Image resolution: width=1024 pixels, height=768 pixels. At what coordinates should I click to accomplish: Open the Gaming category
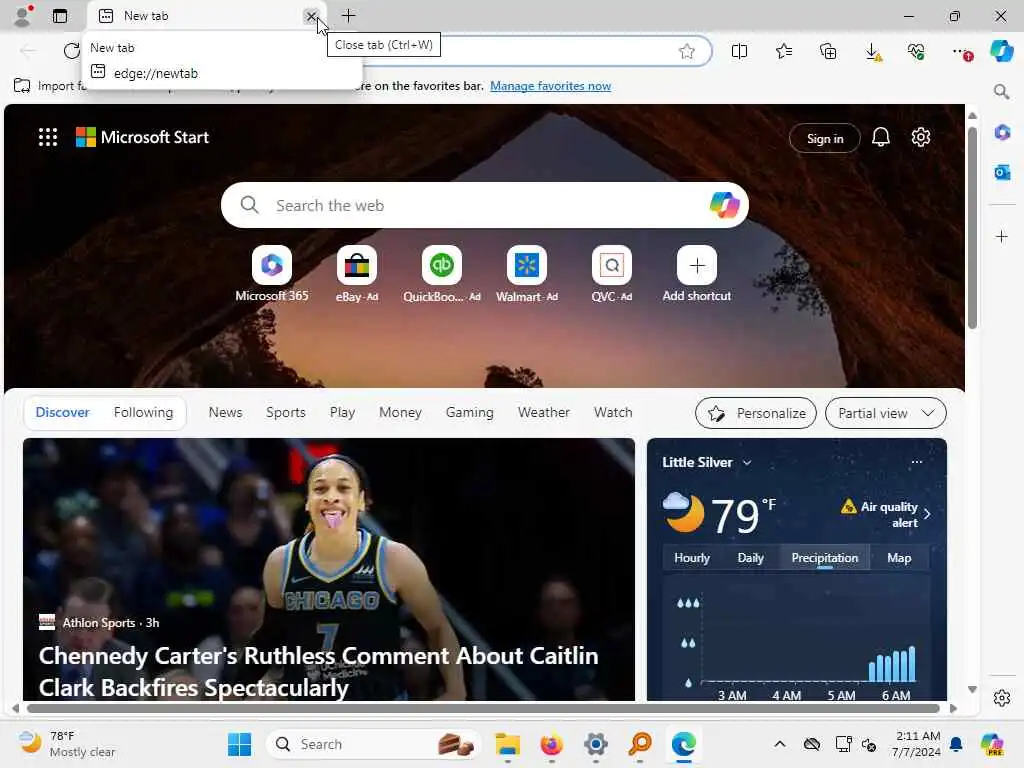[x=470, y=413]
